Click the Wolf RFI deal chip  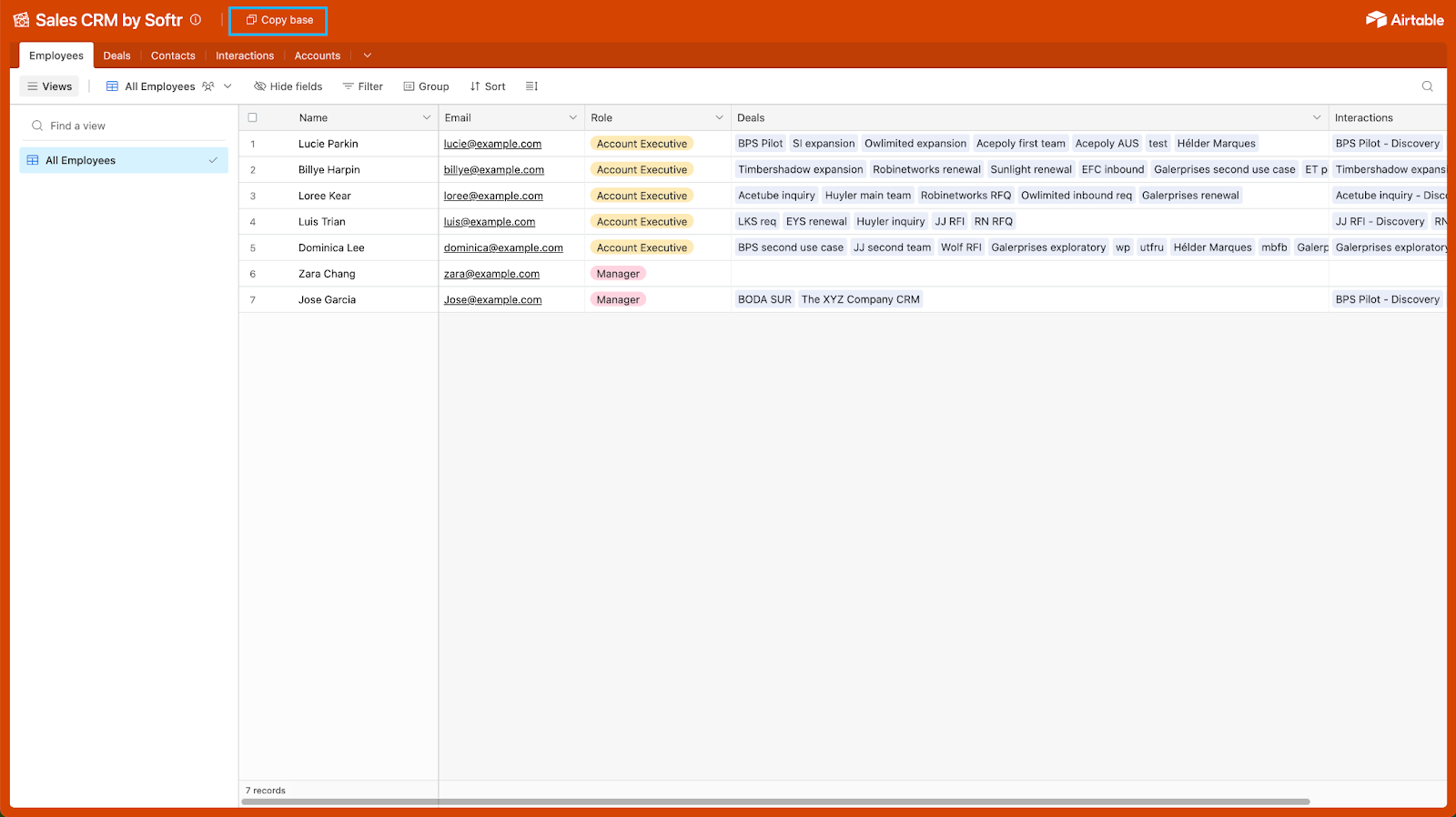[961, 247]
